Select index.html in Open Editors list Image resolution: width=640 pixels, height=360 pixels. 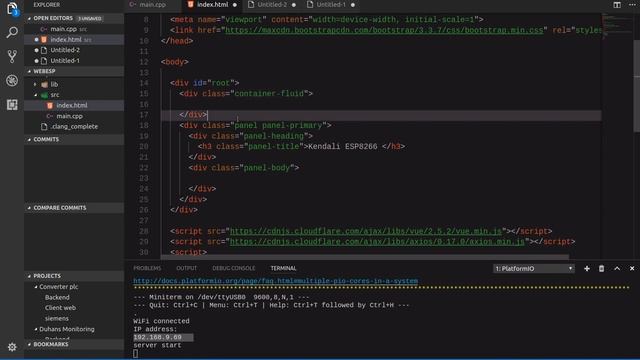click(74, 40)
